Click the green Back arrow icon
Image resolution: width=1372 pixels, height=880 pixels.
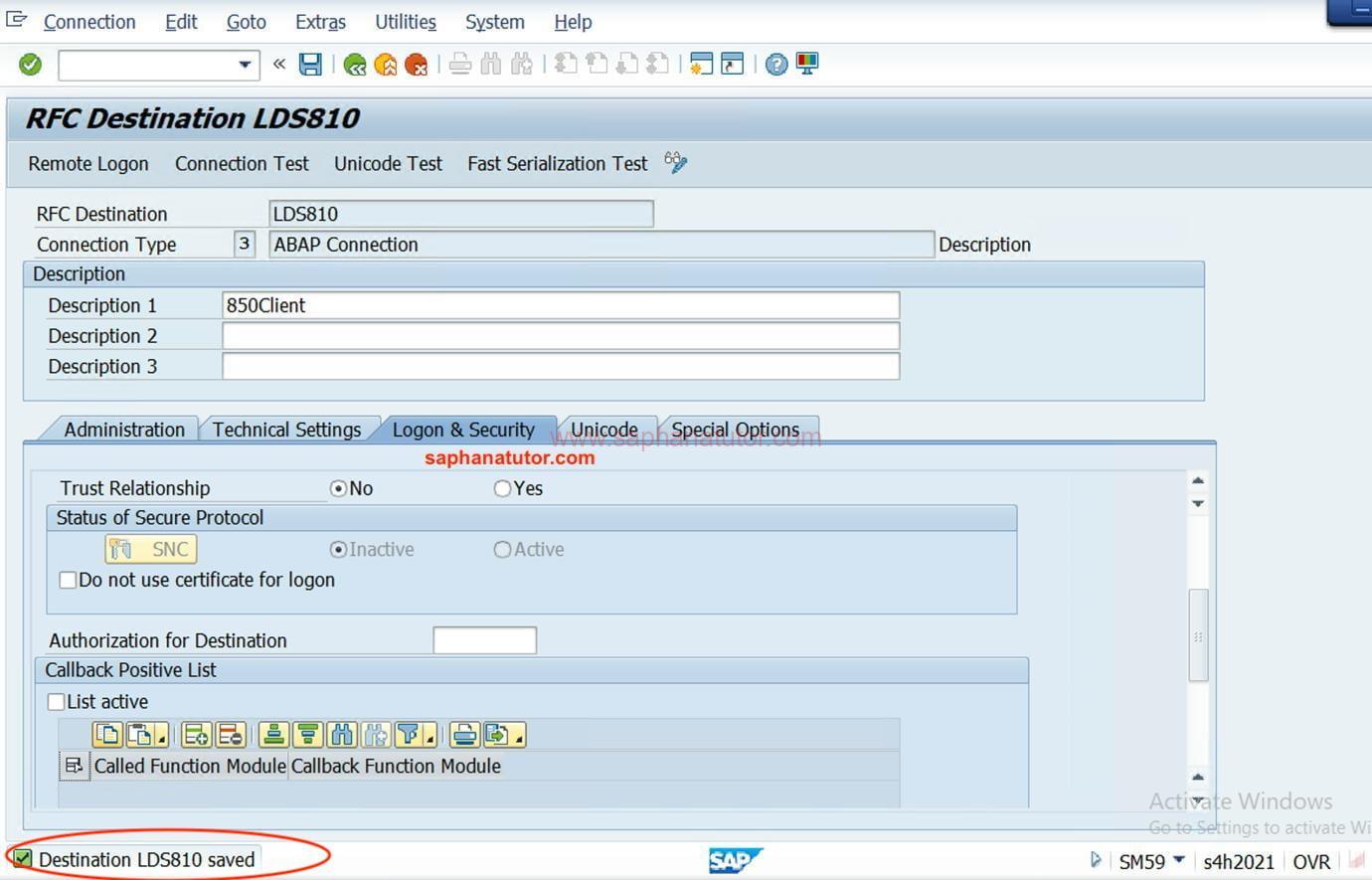pos(354,65)
